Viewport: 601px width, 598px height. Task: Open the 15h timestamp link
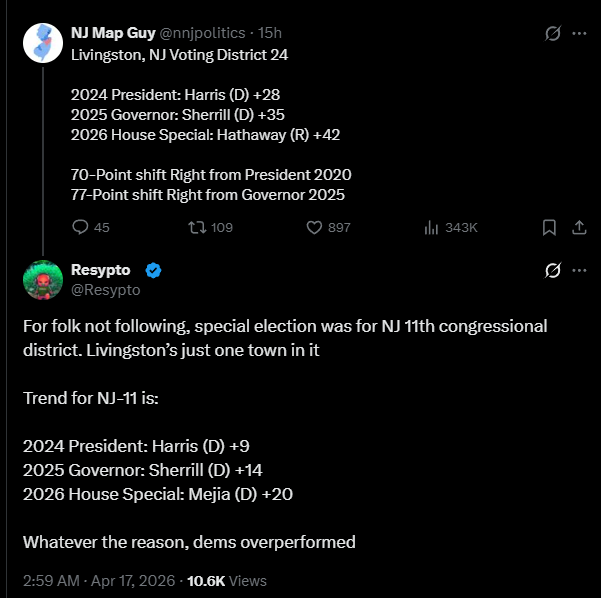tap(268, 34)
